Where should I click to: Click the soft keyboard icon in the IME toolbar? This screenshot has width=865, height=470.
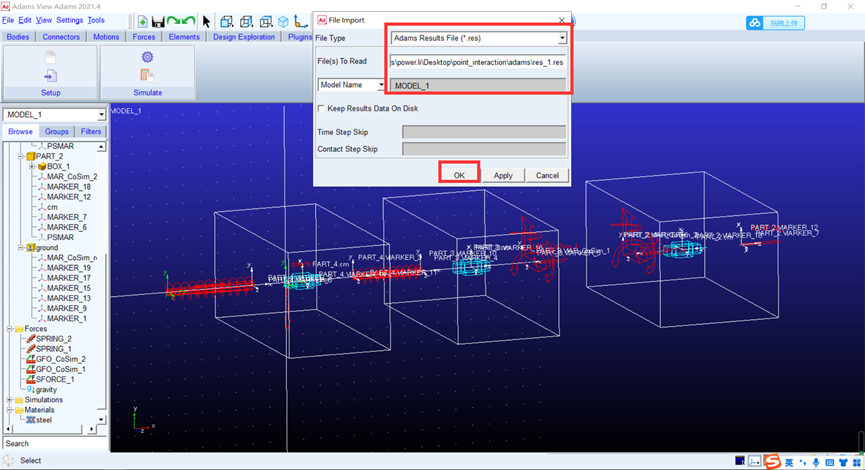point(830,462)
